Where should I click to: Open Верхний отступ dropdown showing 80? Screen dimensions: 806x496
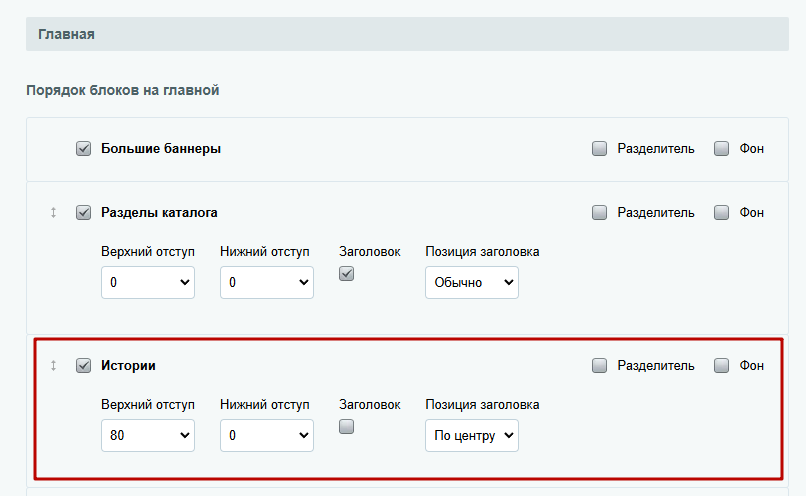pos(148,435)
